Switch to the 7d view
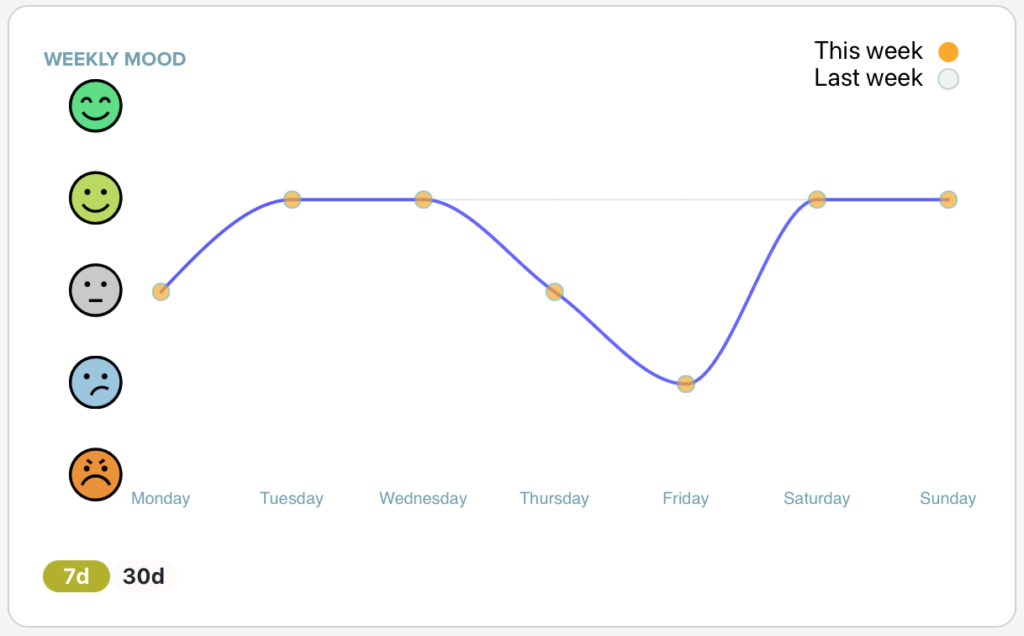The width and height of the screenshot is (1024, 636). pos(76,576)
